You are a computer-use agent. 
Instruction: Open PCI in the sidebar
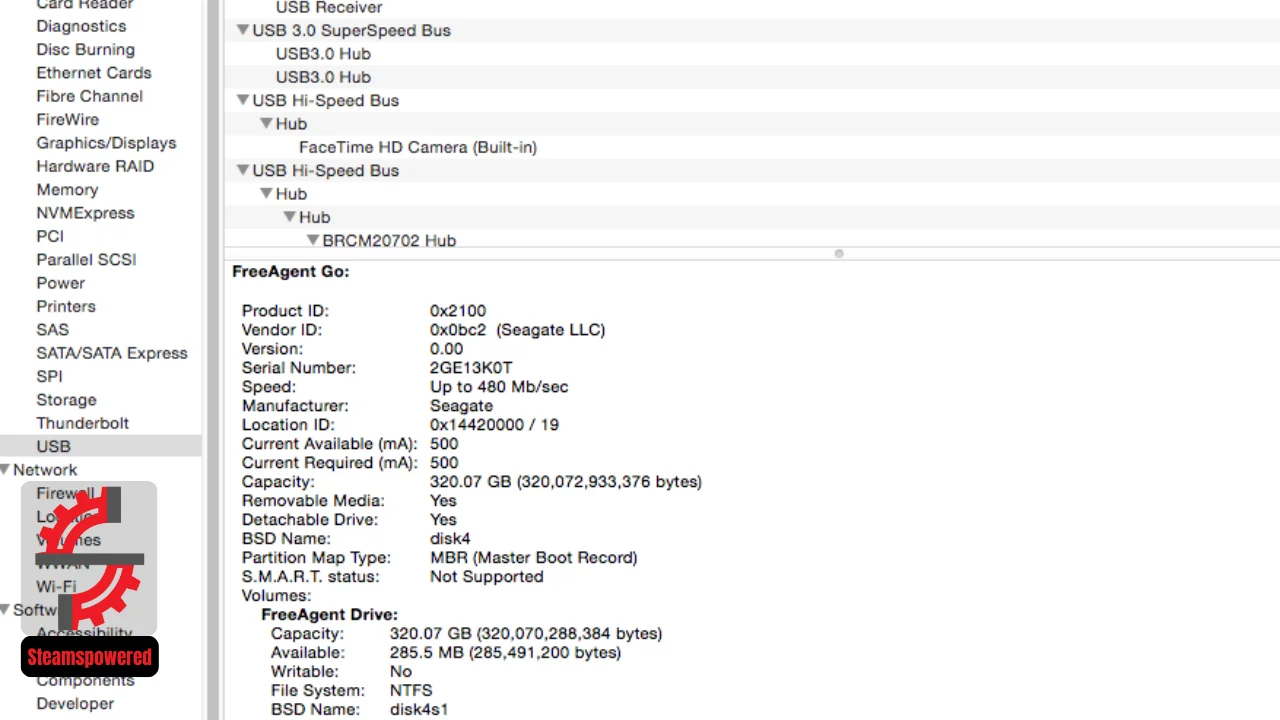(x=50, y=236)
